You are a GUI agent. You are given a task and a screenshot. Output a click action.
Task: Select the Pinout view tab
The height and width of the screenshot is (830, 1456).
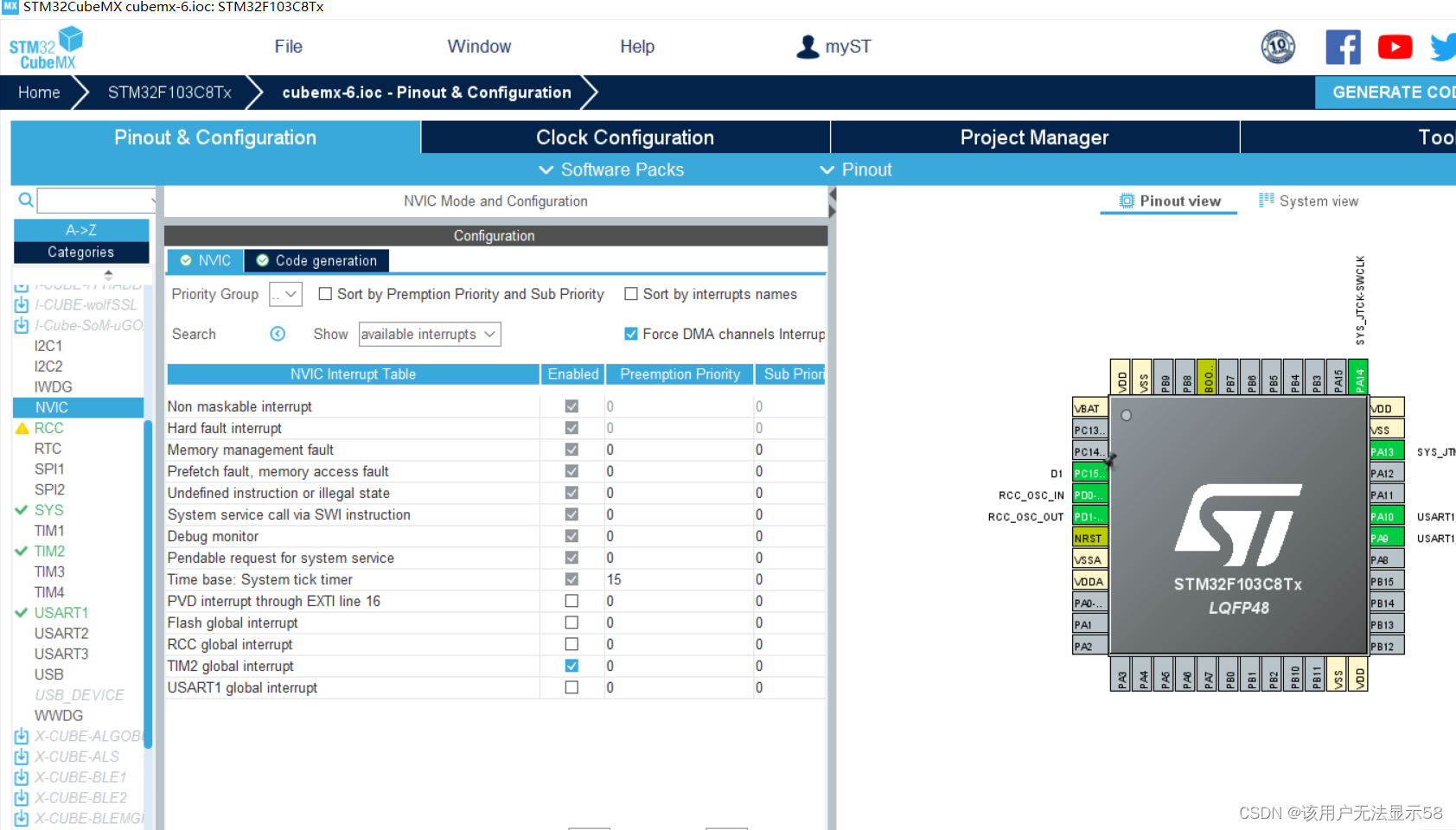tap(1170, 201)
